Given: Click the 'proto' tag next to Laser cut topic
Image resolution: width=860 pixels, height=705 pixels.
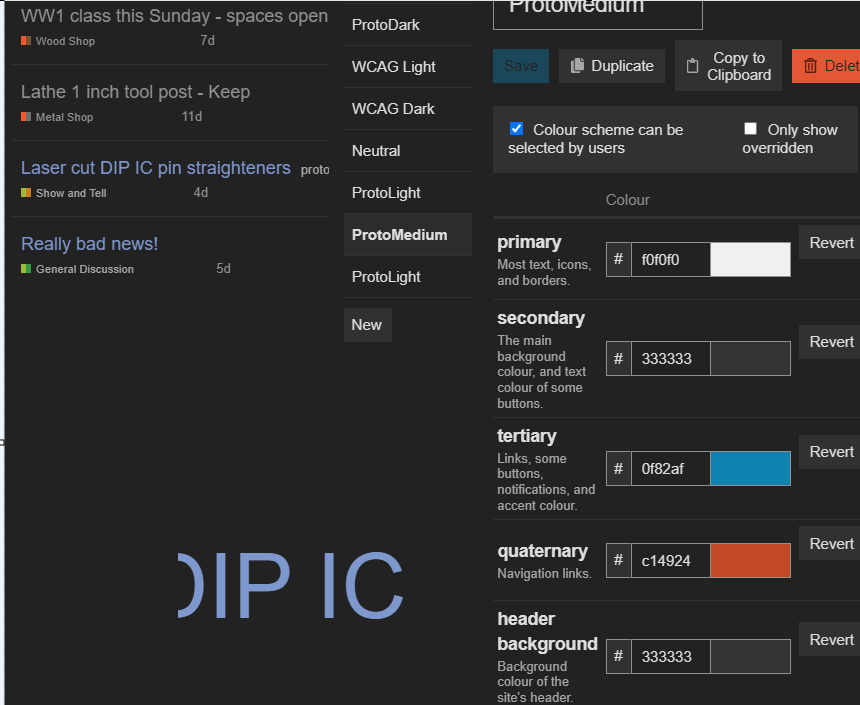Looking at the screenshot, I should [x=315, y=170].
